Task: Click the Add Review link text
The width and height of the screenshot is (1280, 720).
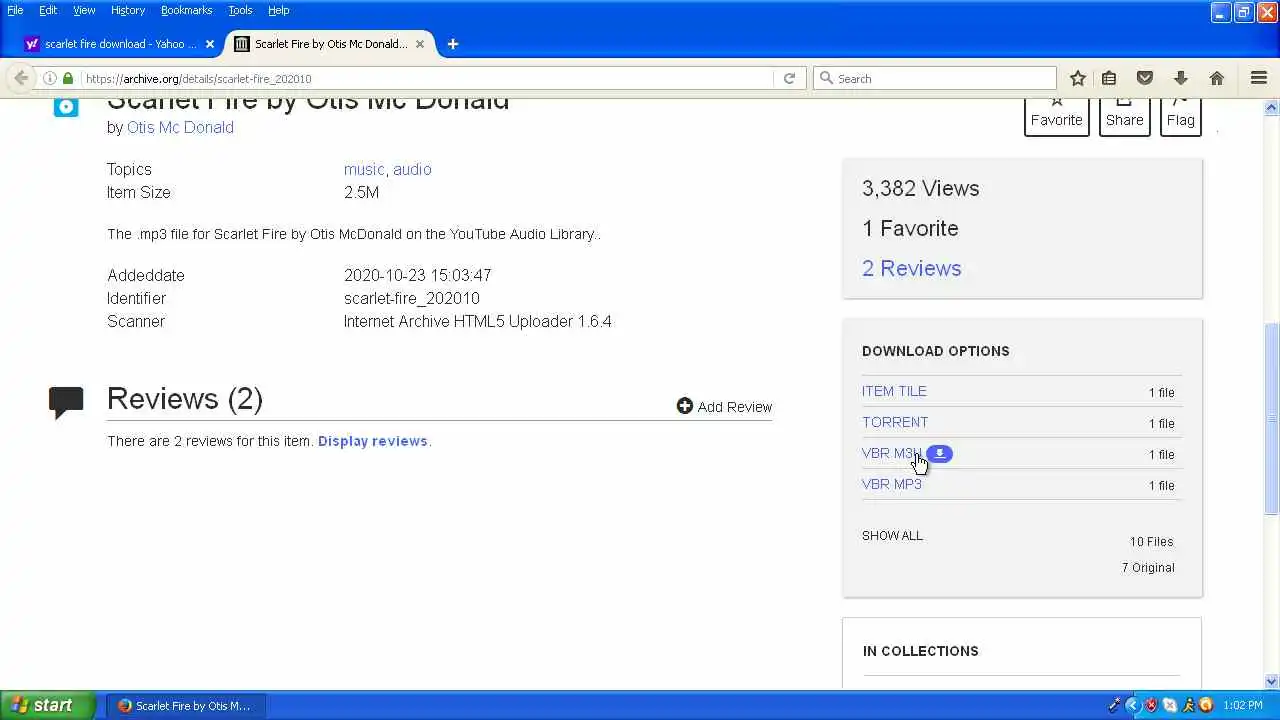Action: pyautogui.click(x=735, y=407)
